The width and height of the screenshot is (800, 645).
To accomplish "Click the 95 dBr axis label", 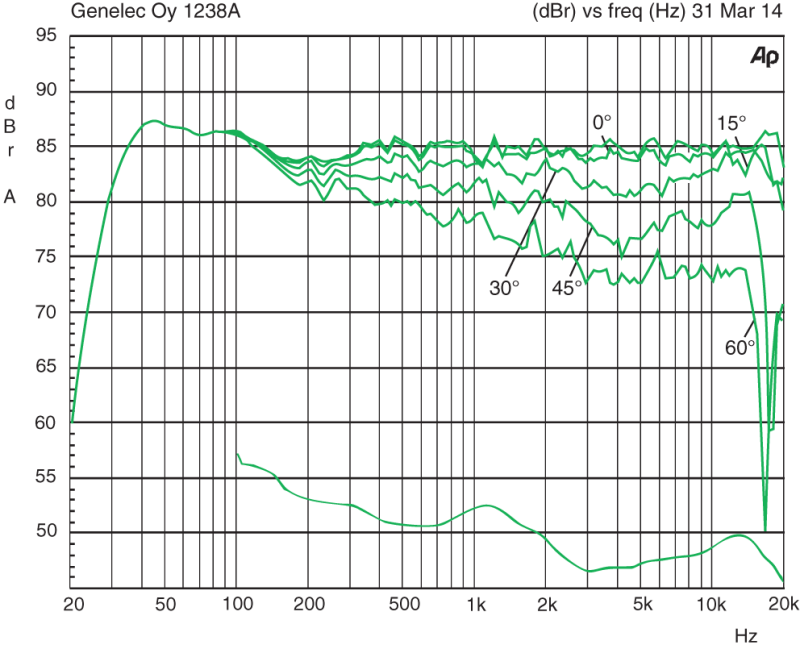I will click(x=45, y=36).
